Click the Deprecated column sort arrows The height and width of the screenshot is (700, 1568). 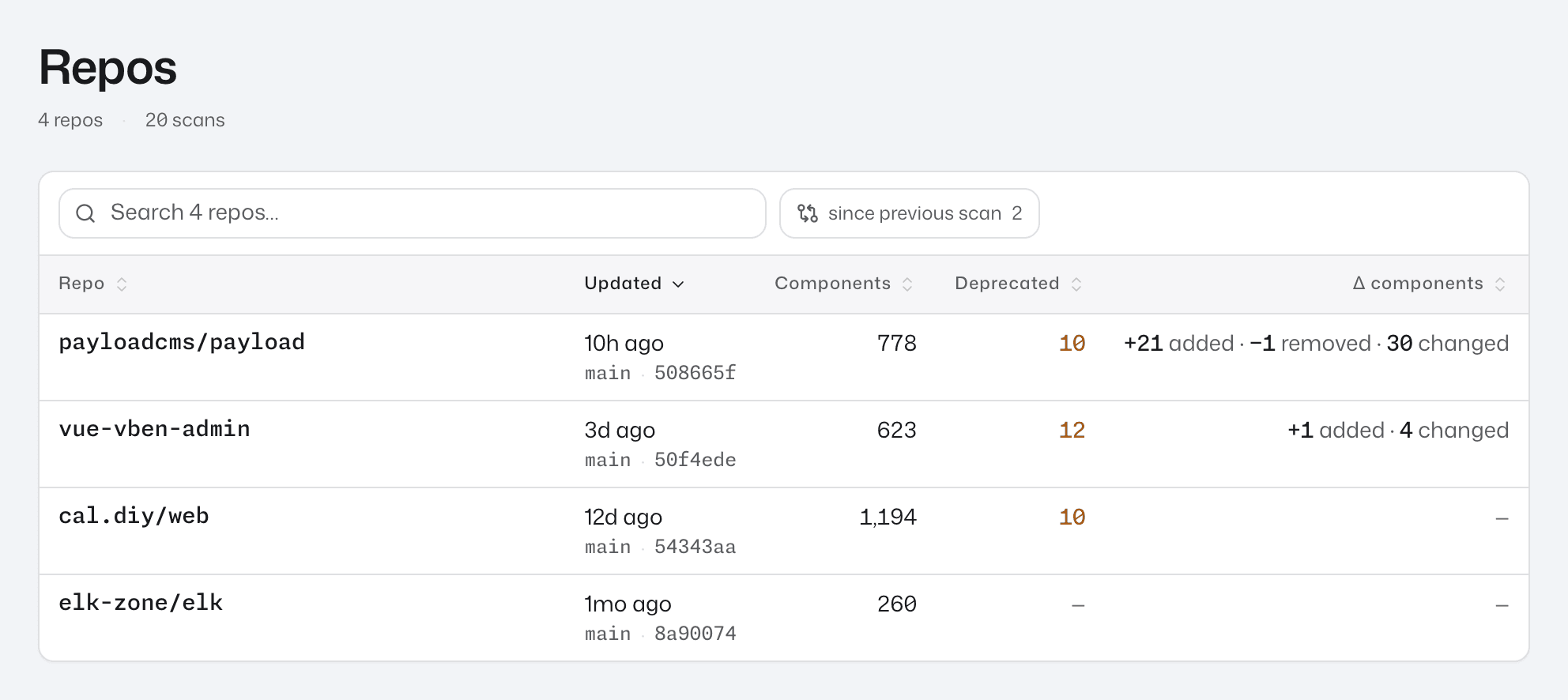coord(1076,284)
